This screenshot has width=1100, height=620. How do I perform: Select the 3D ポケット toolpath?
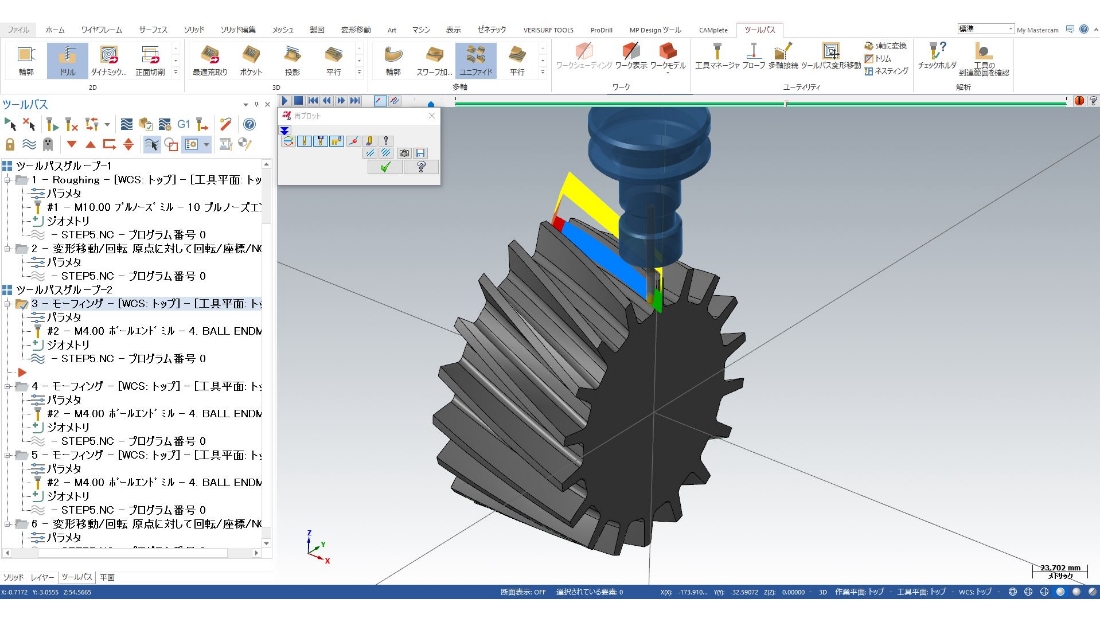pos(250,60)
